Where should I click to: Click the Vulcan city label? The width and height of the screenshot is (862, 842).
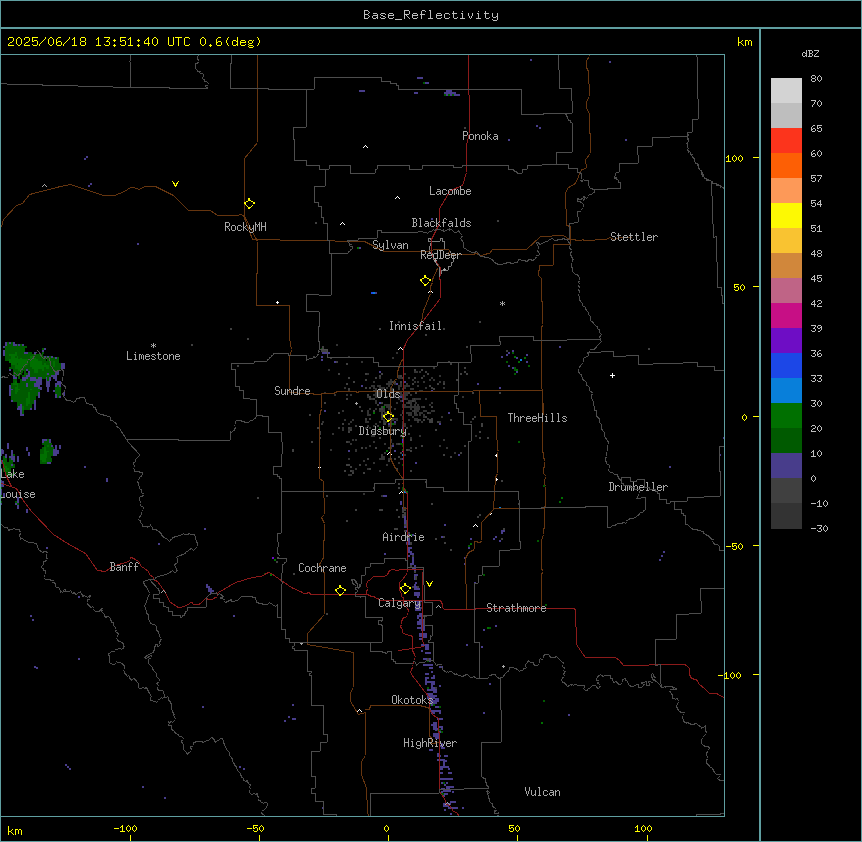point(542,792)
